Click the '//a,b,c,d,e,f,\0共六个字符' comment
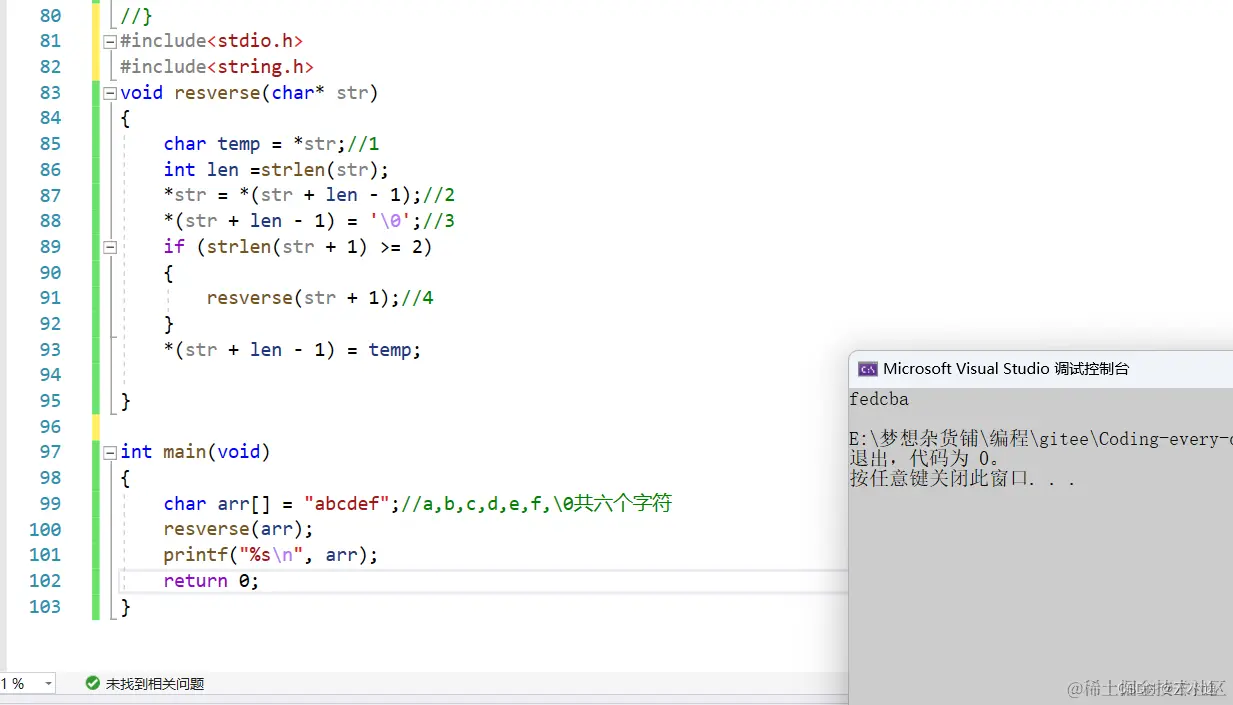Viewport: 1233px width, 705px height. [536, 504]
